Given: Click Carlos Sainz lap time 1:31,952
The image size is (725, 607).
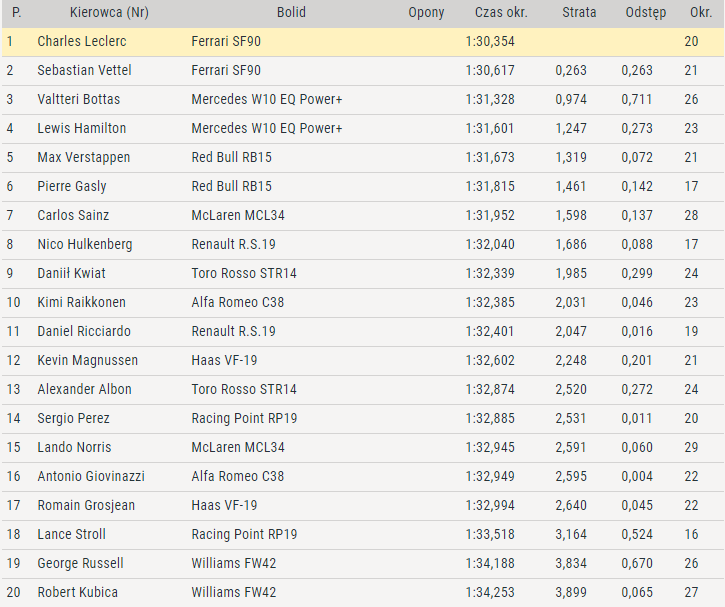Looking at the screenshot, I should 490,215.
